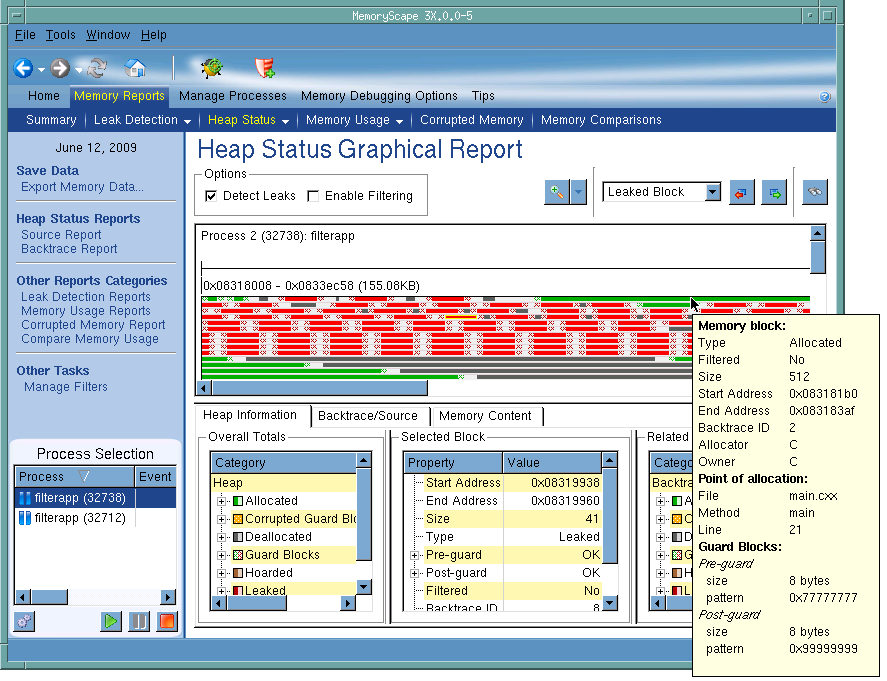The width and height of the screenshot is (887, 681).
Task: Expand the Allocated tree node
Action: (x=222, y=501)
